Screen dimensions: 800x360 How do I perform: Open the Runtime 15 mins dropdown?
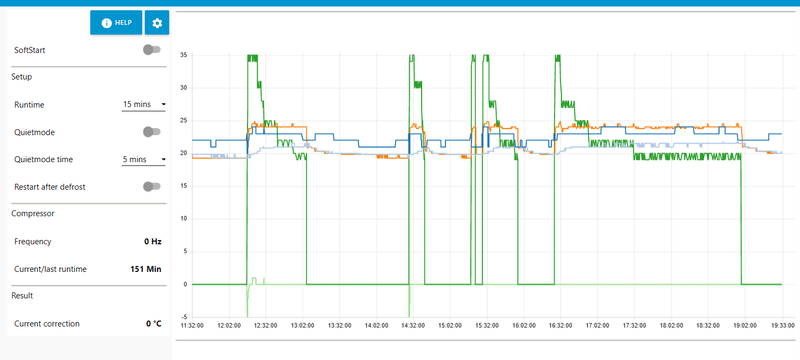click(x=144, y=105)
